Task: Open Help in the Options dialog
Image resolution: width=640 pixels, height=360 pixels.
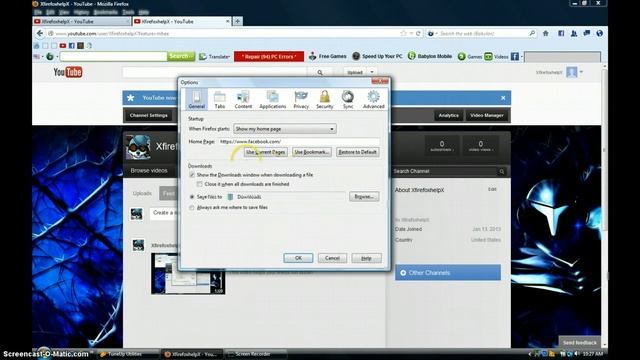Action: pos(367,258)
